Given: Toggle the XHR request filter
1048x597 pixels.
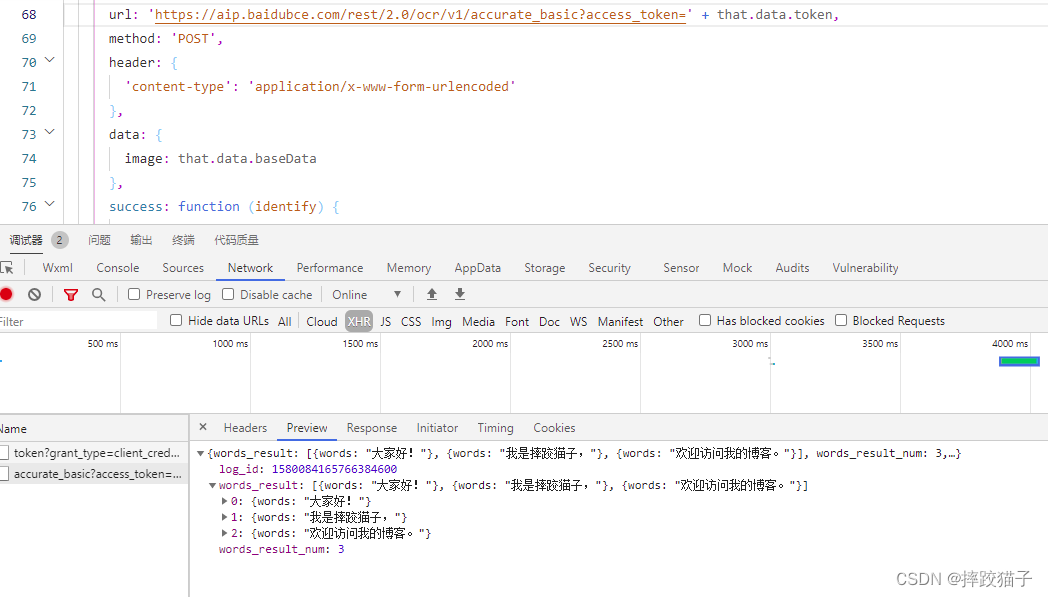Looking at the screenshot, I should [x=359, y=322].
